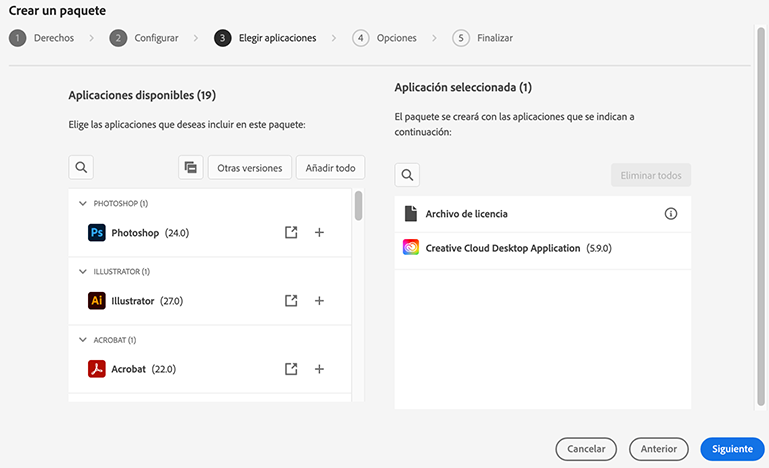Collapse the PHOTOSHOP group

click(82, 203)
